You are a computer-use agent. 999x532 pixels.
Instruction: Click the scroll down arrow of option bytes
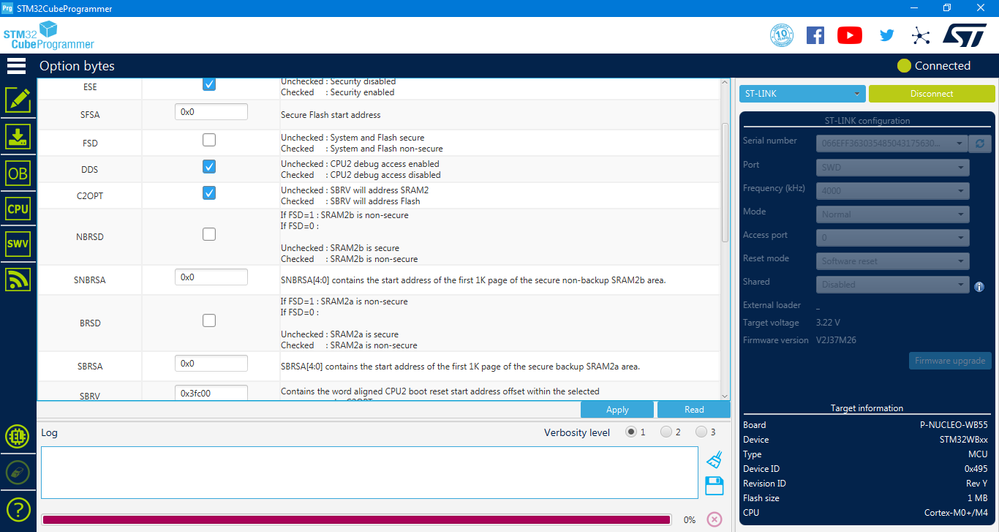pyautogui.click(x=724, y=396)
